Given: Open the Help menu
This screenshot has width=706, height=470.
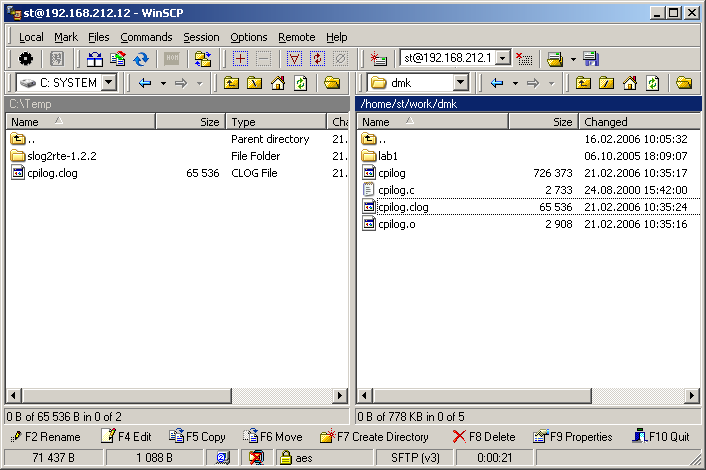Looking at the screenshot, I should pos(336,37).
